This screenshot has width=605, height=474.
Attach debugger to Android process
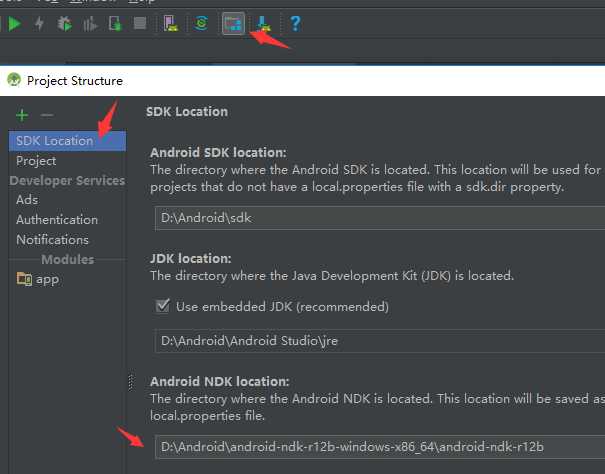tap(115, 24)
